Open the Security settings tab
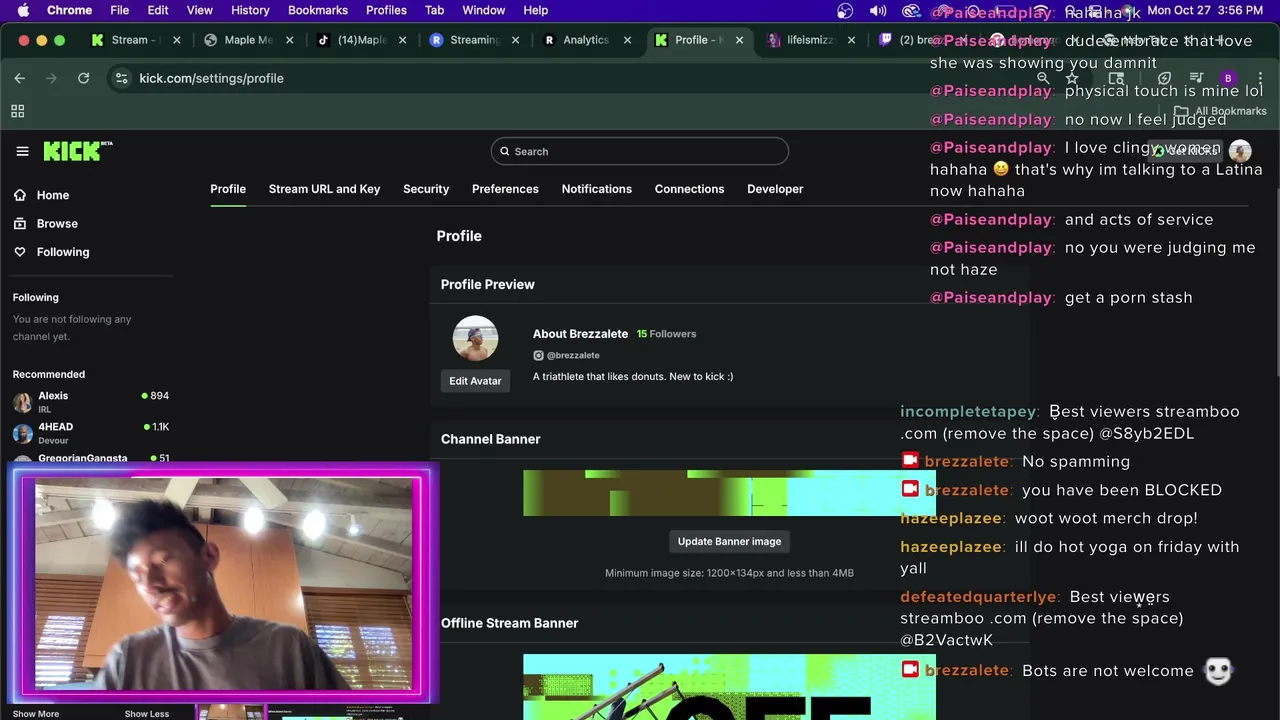The image size is (1280, 720). coord(426,189)
